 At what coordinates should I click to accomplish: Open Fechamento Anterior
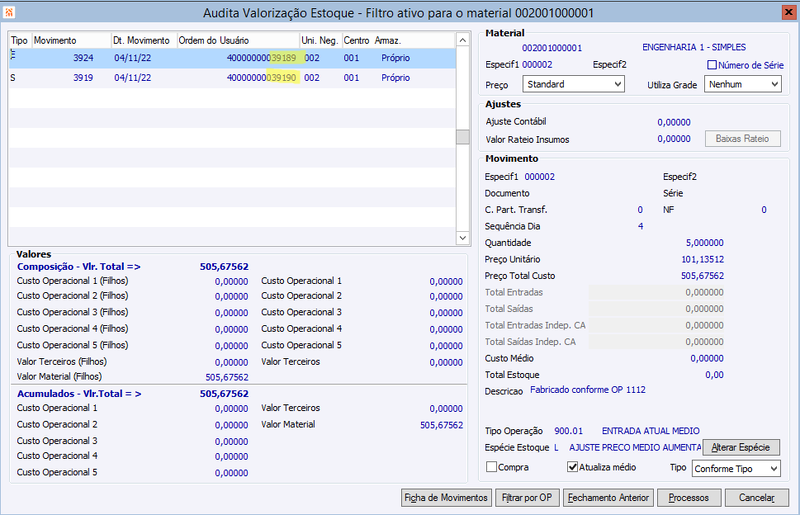point(608,498)
